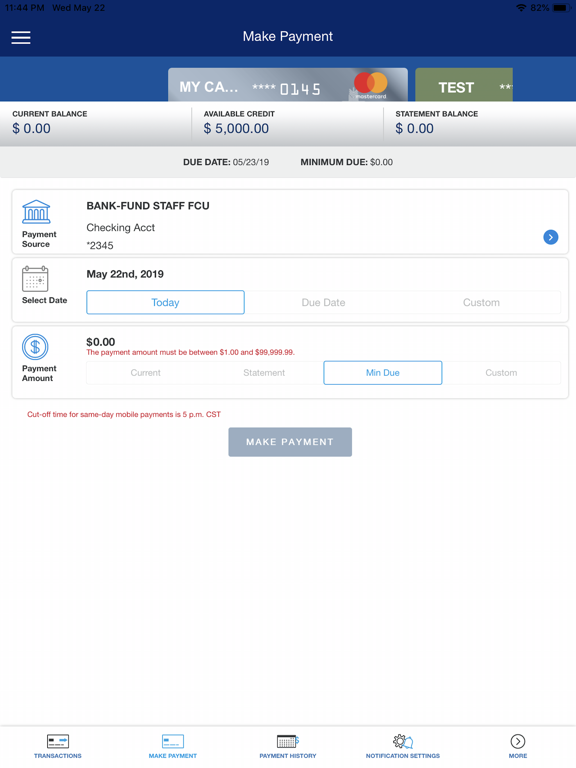
Task: Select Custom payment amount option
Action: (501, 373)
